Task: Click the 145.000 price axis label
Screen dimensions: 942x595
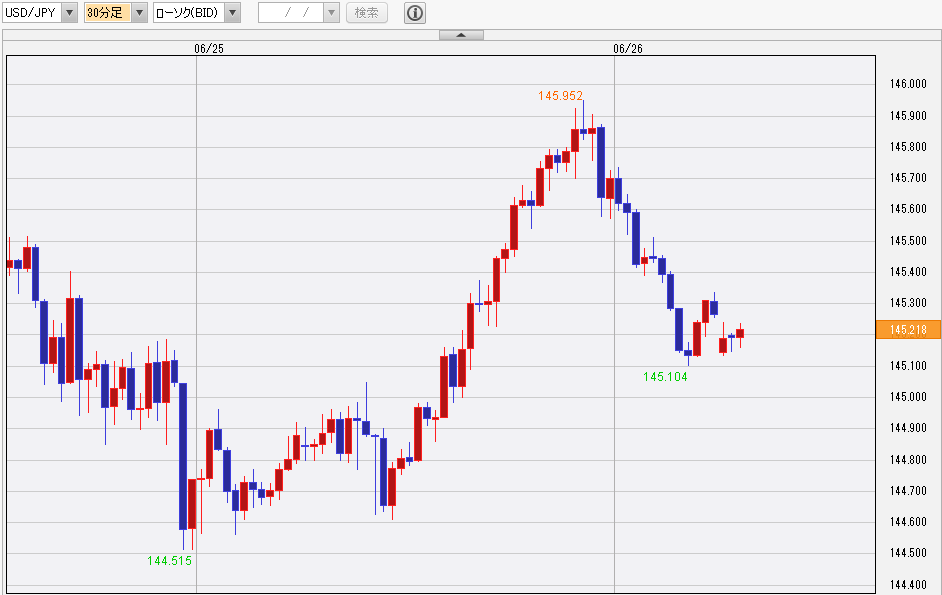Action: 908,397
